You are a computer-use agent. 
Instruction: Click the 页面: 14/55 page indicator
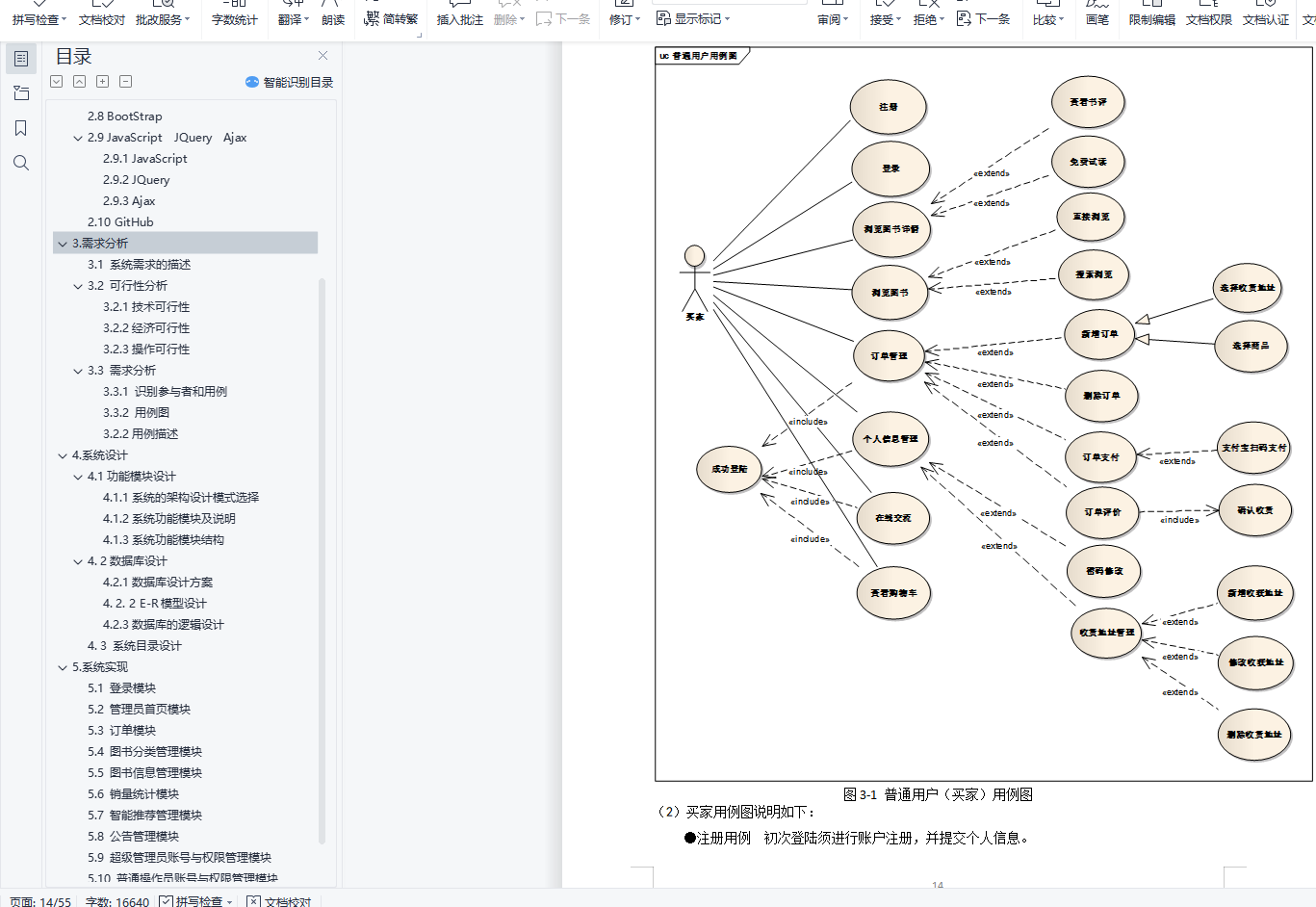40,902
